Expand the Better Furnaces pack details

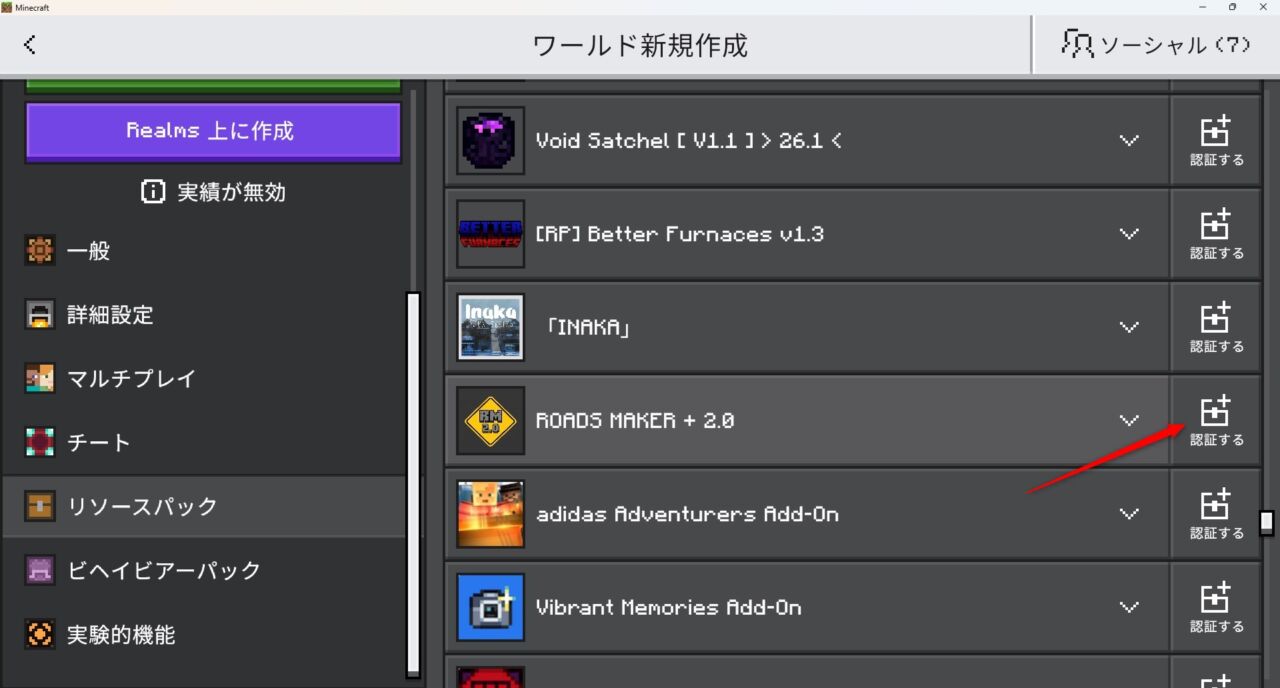[1129, 234]
